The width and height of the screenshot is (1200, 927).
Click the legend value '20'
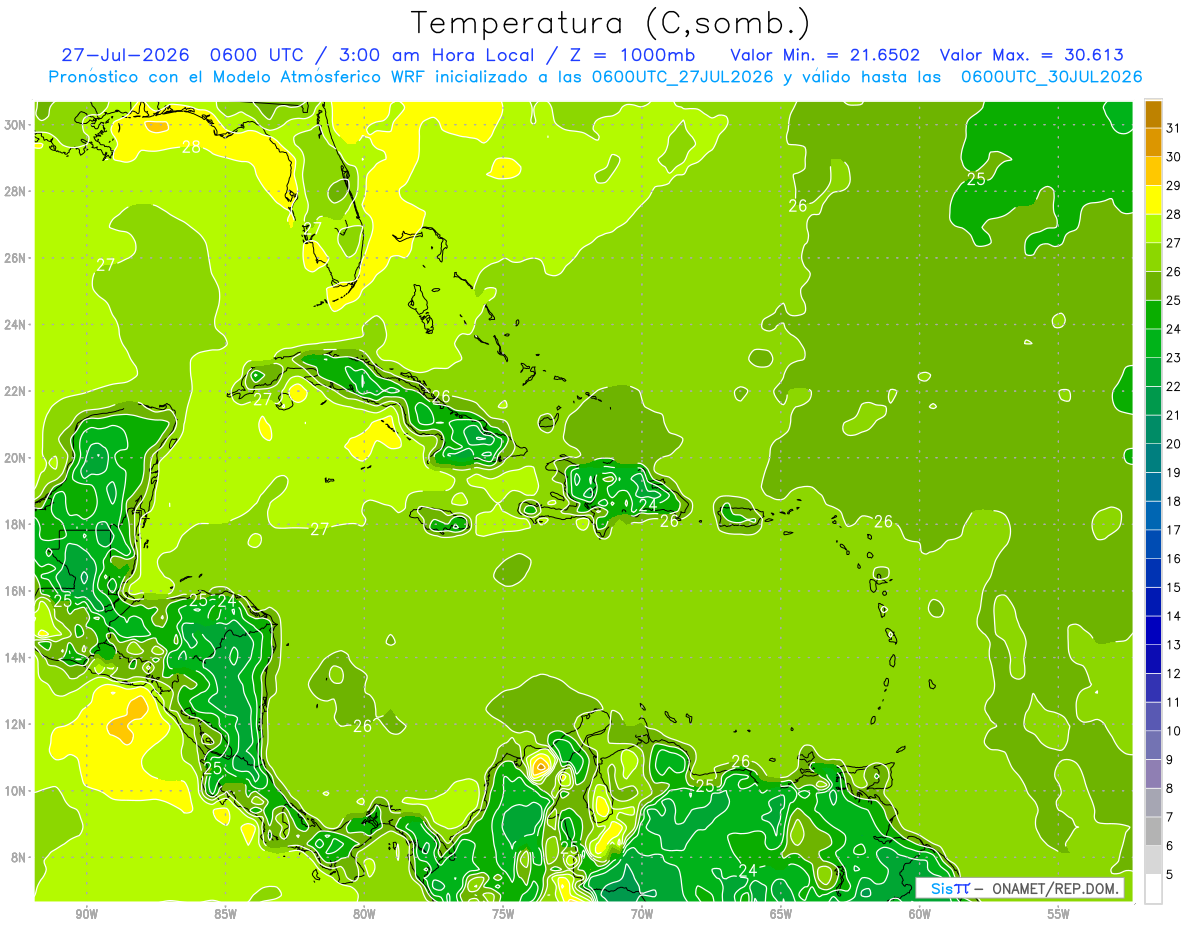pyautogui.click(x=1174, y=444)
